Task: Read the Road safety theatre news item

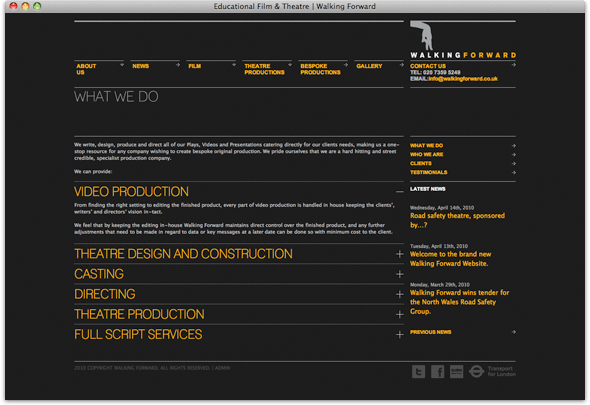Action: coord(457,220)
